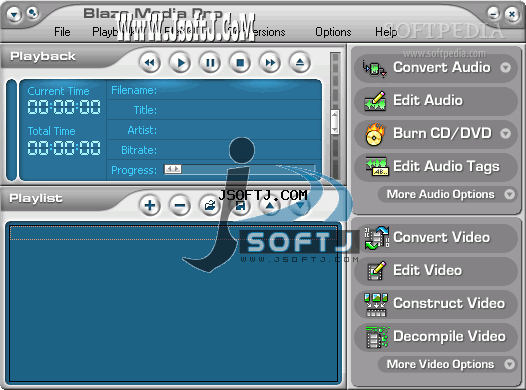Image resolution: width=526 pixels, height=390 pixels.
Task: Add a file with the playlist plus button
Action: pyautogui.click(x=150, y=205)
